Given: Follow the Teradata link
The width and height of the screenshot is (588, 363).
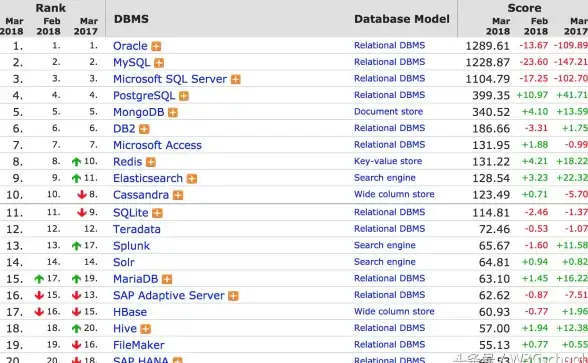Looking at the screenshot, I should coord(137,229).
